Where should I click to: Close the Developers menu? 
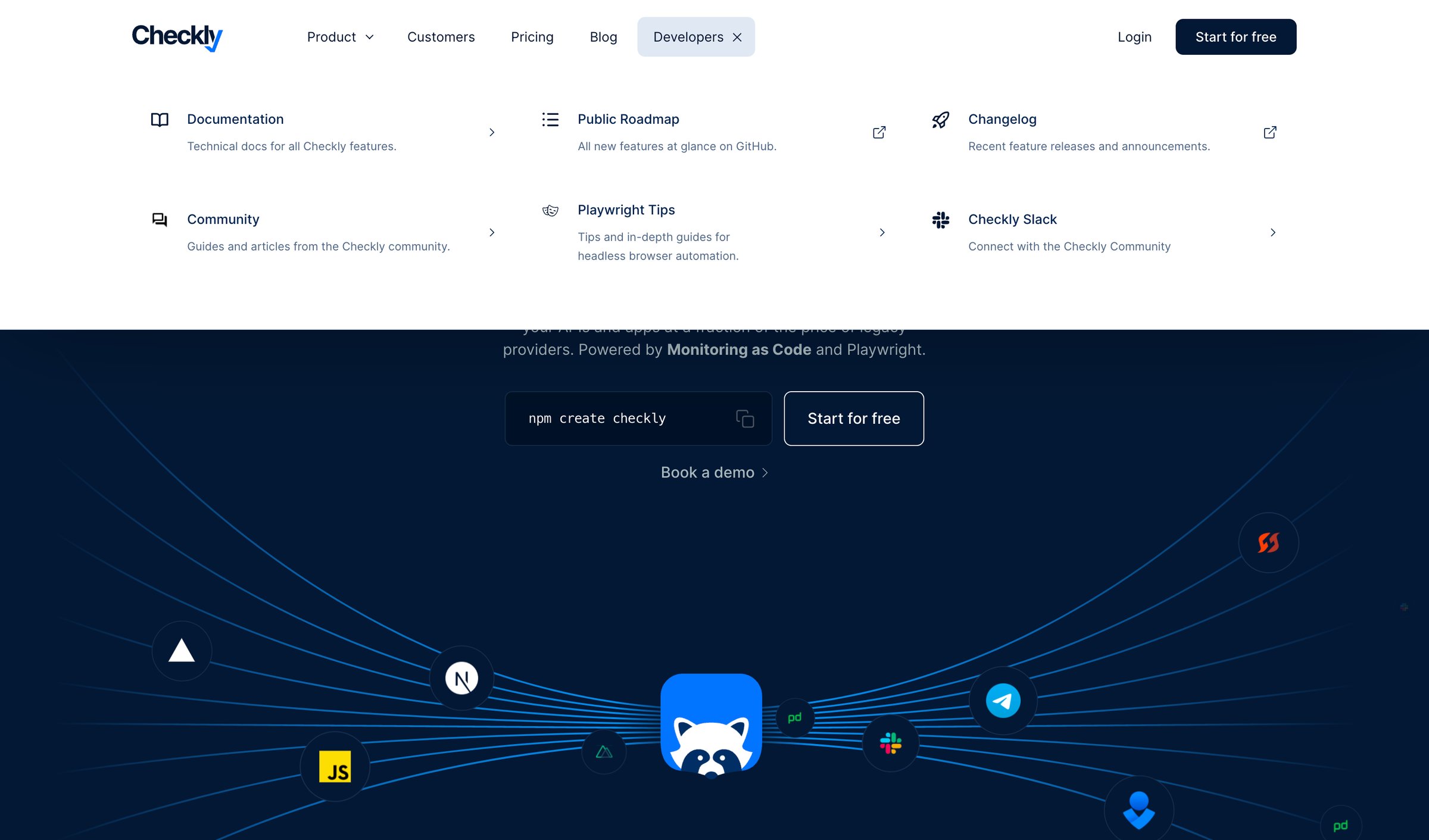pos(737,38)
